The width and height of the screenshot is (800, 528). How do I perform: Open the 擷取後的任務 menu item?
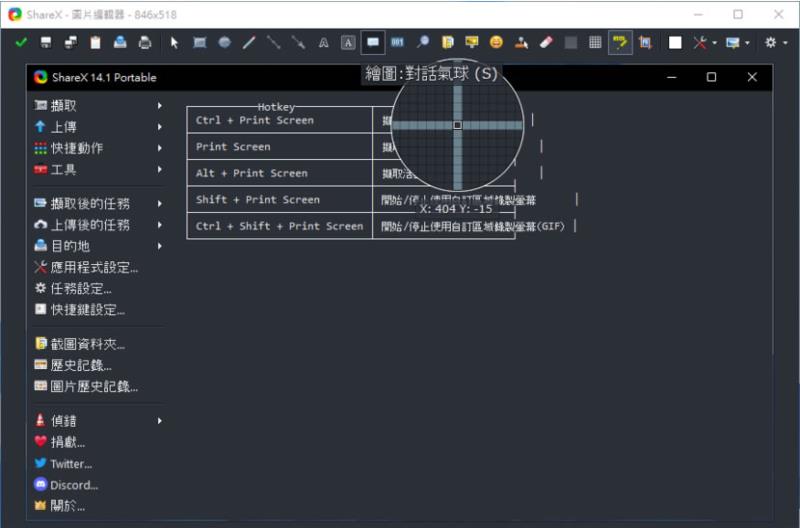pos(98,204)
